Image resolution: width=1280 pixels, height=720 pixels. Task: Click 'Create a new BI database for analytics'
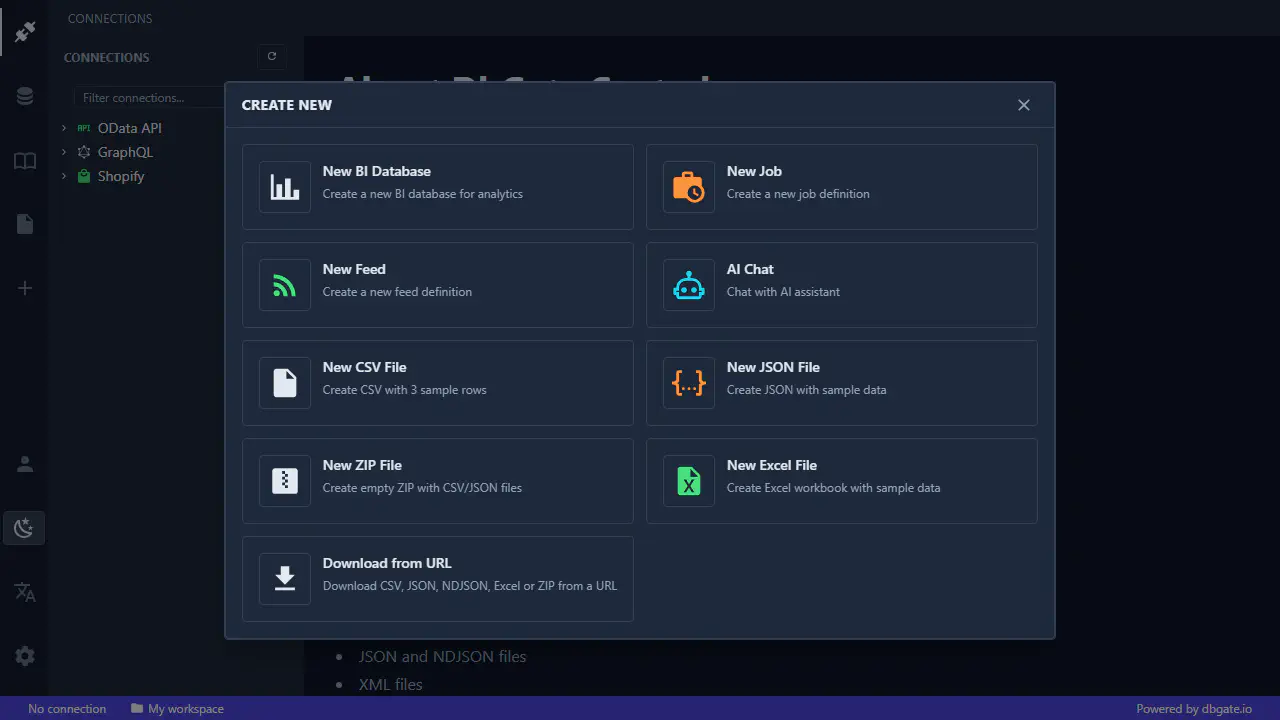pos(423,194)
